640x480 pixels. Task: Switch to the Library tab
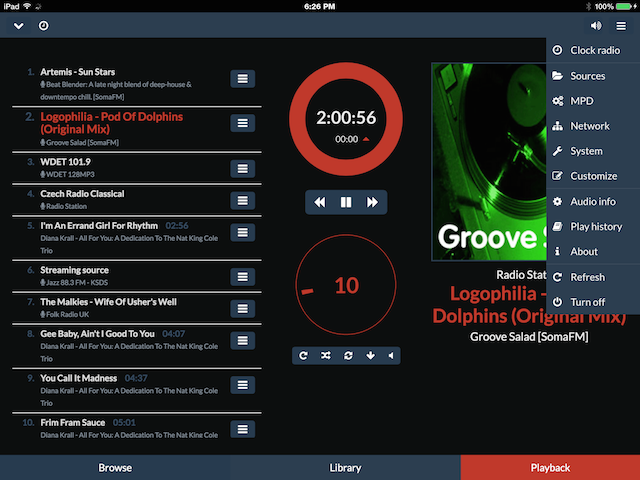pyautogui.click(x=345, y=468)
